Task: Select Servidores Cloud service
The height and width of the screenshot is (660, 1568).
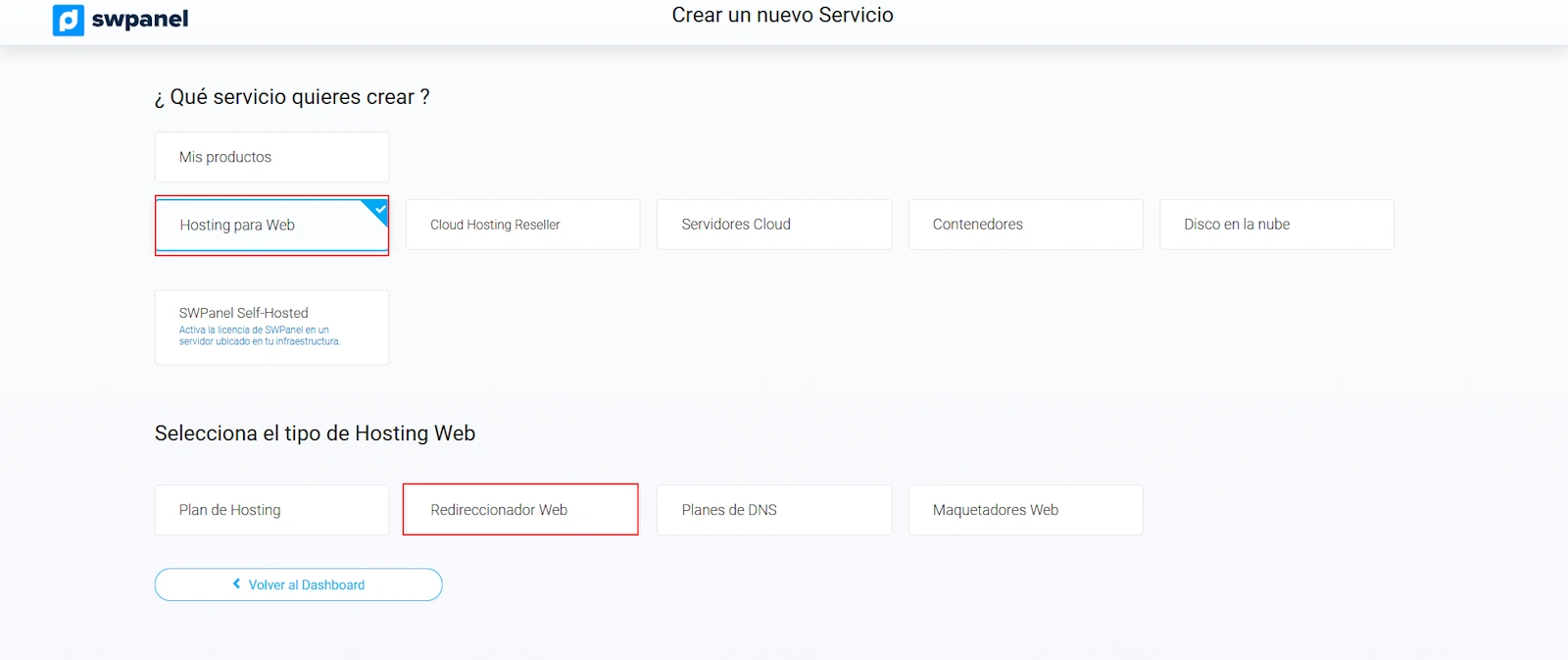Action: [x=773, y=225]
